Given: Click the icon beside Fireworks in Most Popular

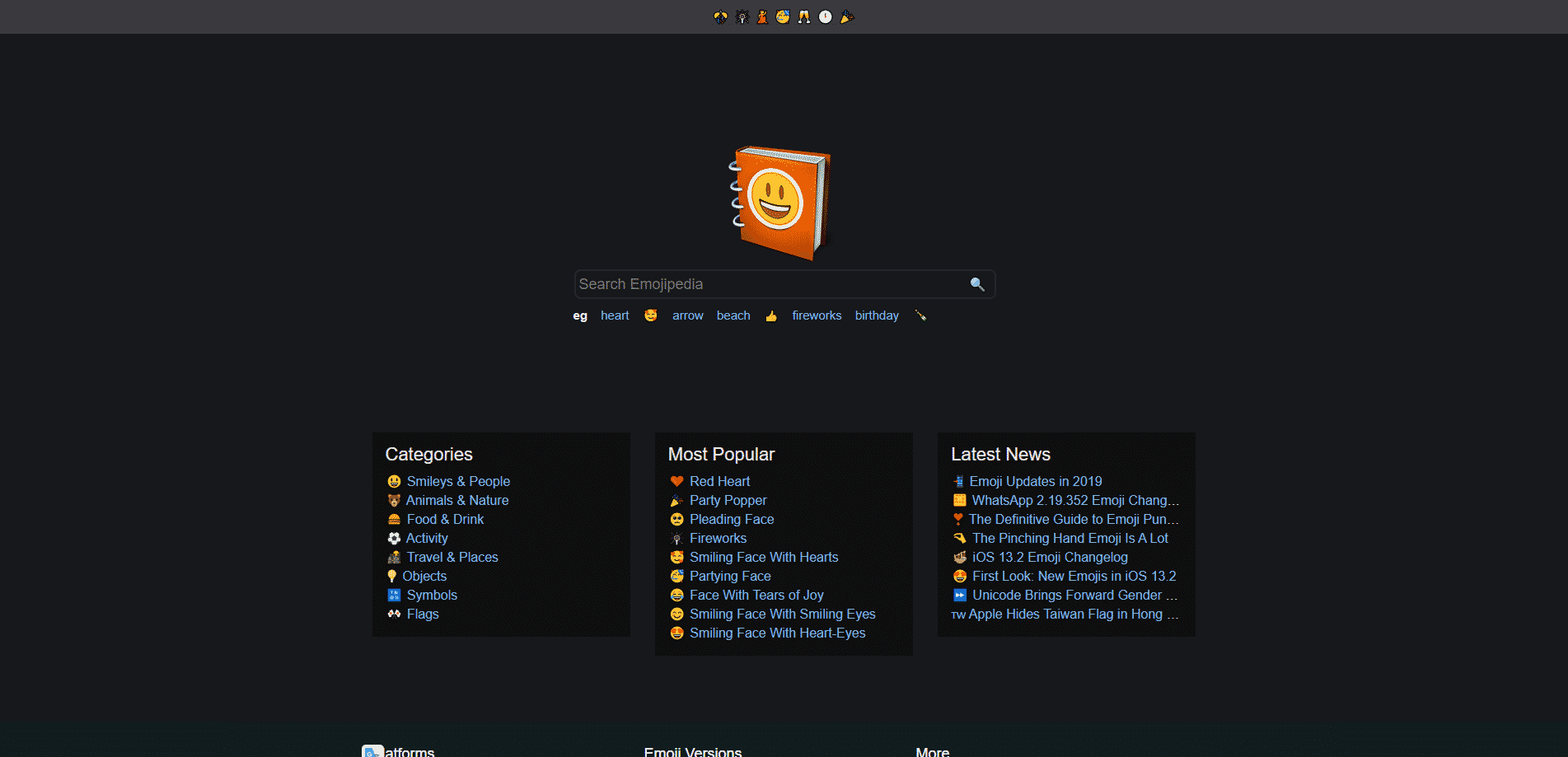Looking at the screenshot, I should 676,538.
